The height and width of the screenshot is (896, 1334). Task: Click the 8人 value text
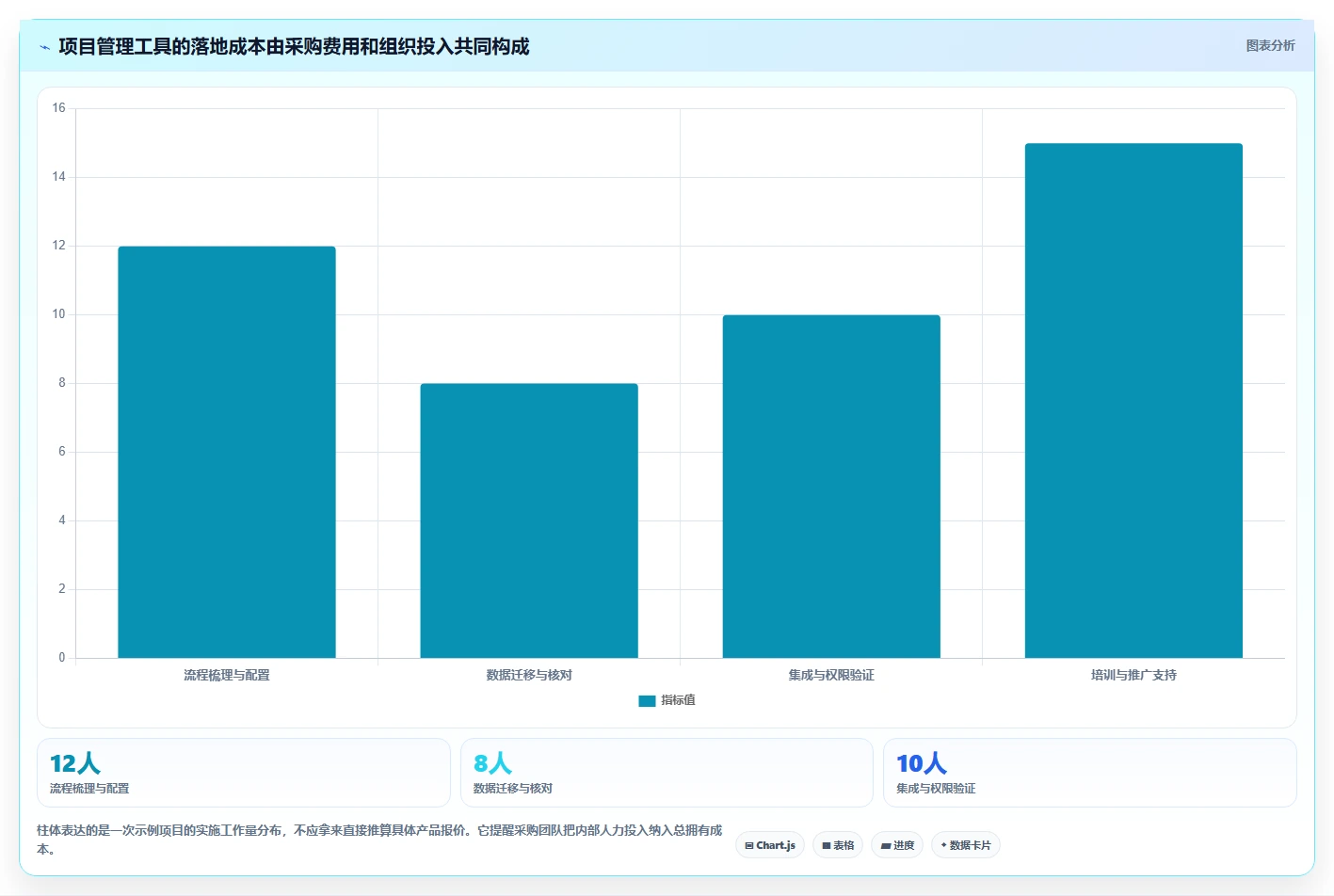coord(492,763)
